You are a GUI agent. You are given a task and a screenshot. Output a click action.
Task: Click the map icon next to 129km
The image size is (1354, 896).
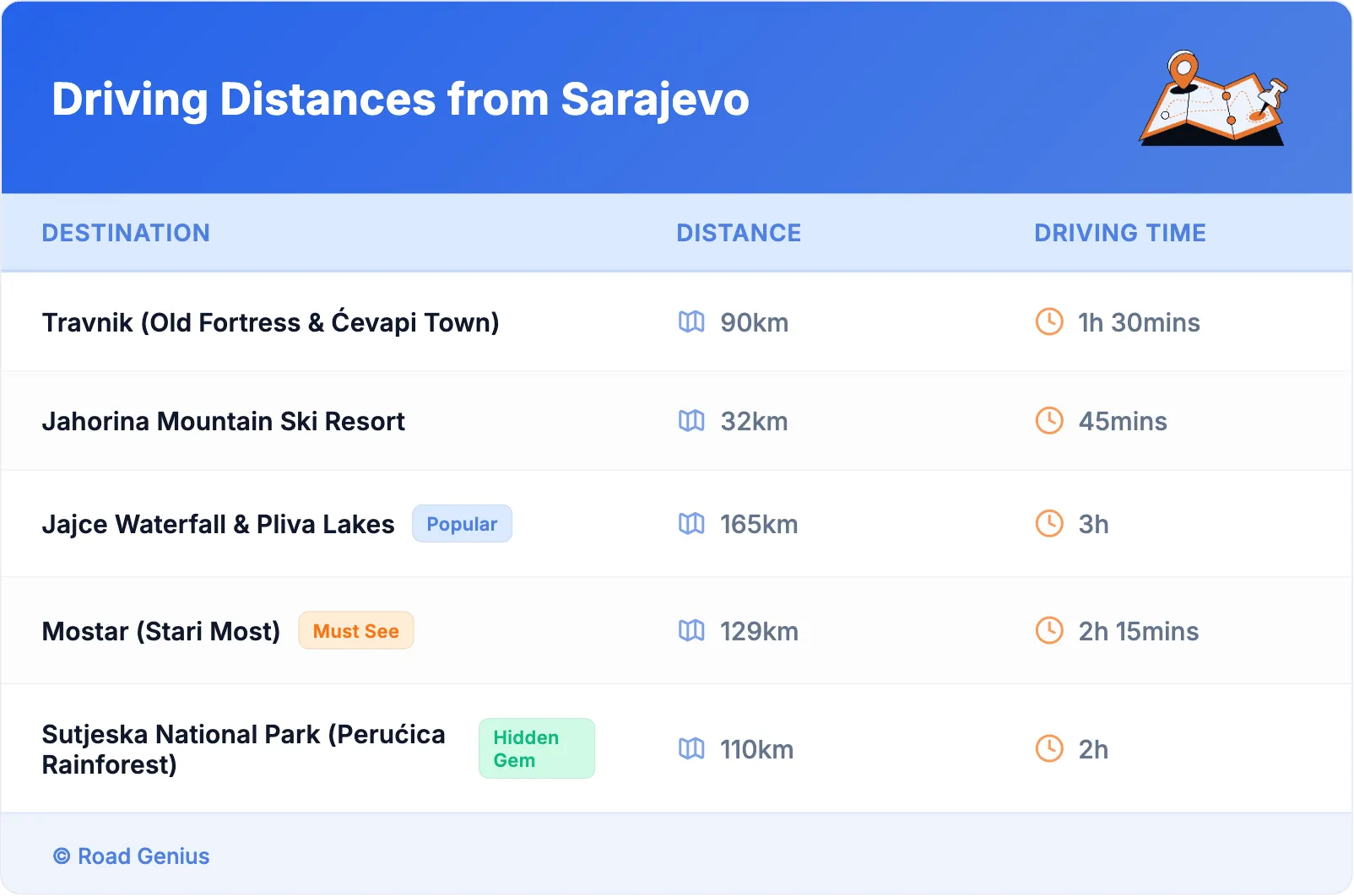point(691,630)
